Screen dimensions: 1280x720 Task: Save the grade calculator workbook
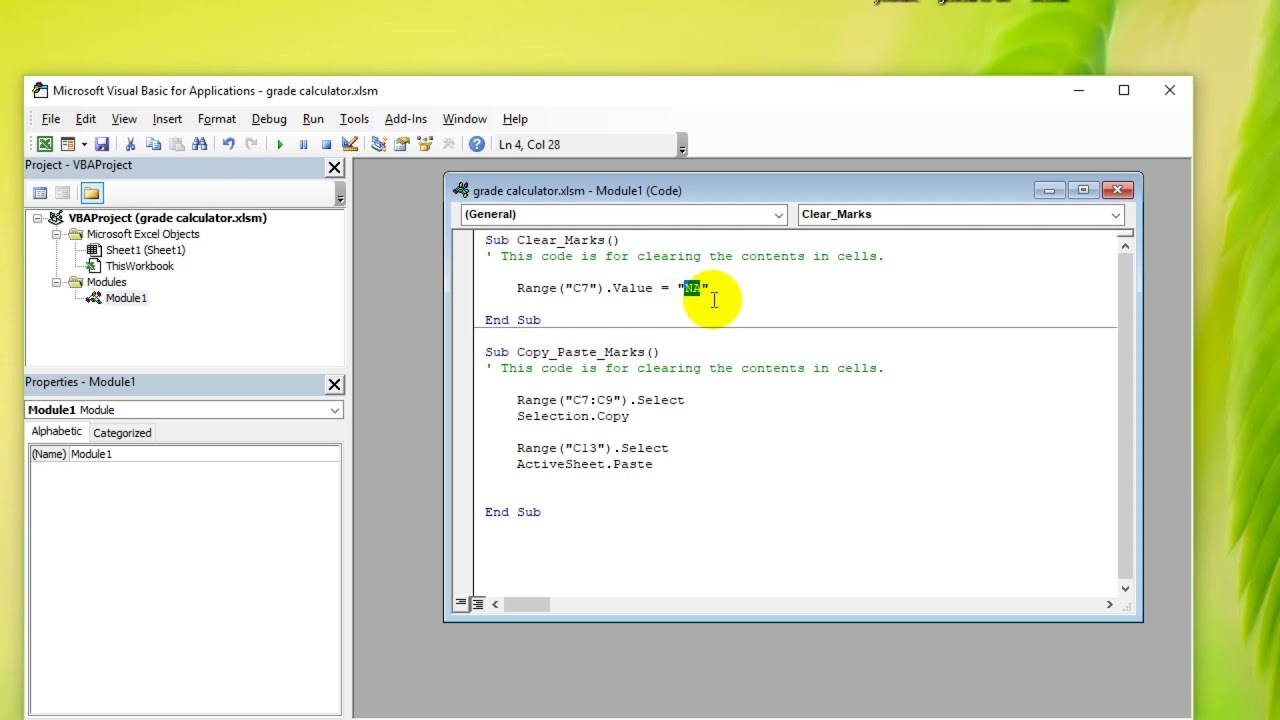point(102,144)
